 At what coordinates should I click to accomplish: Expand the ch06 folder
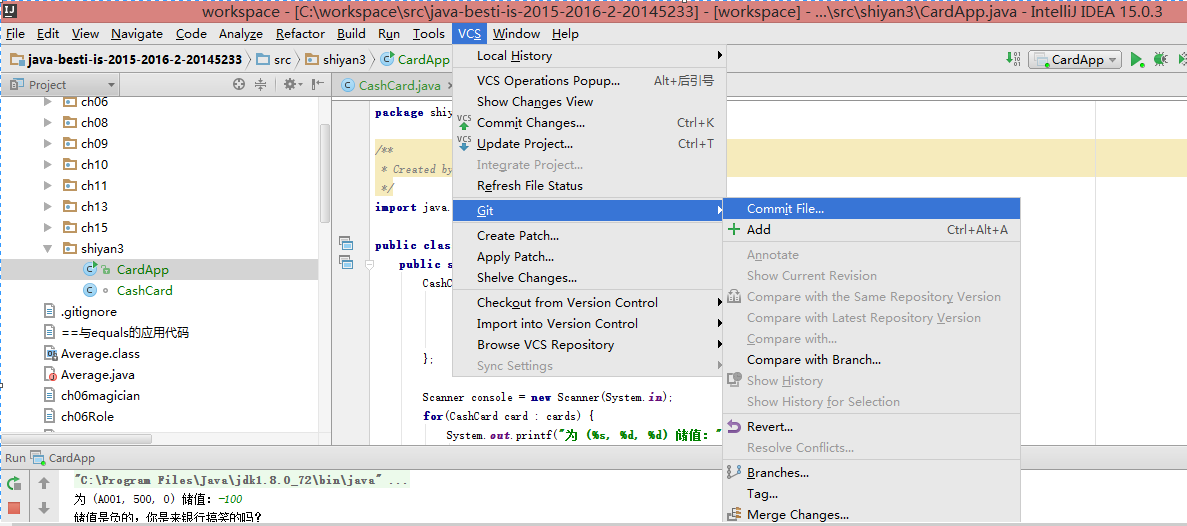[x=48, y=101]
